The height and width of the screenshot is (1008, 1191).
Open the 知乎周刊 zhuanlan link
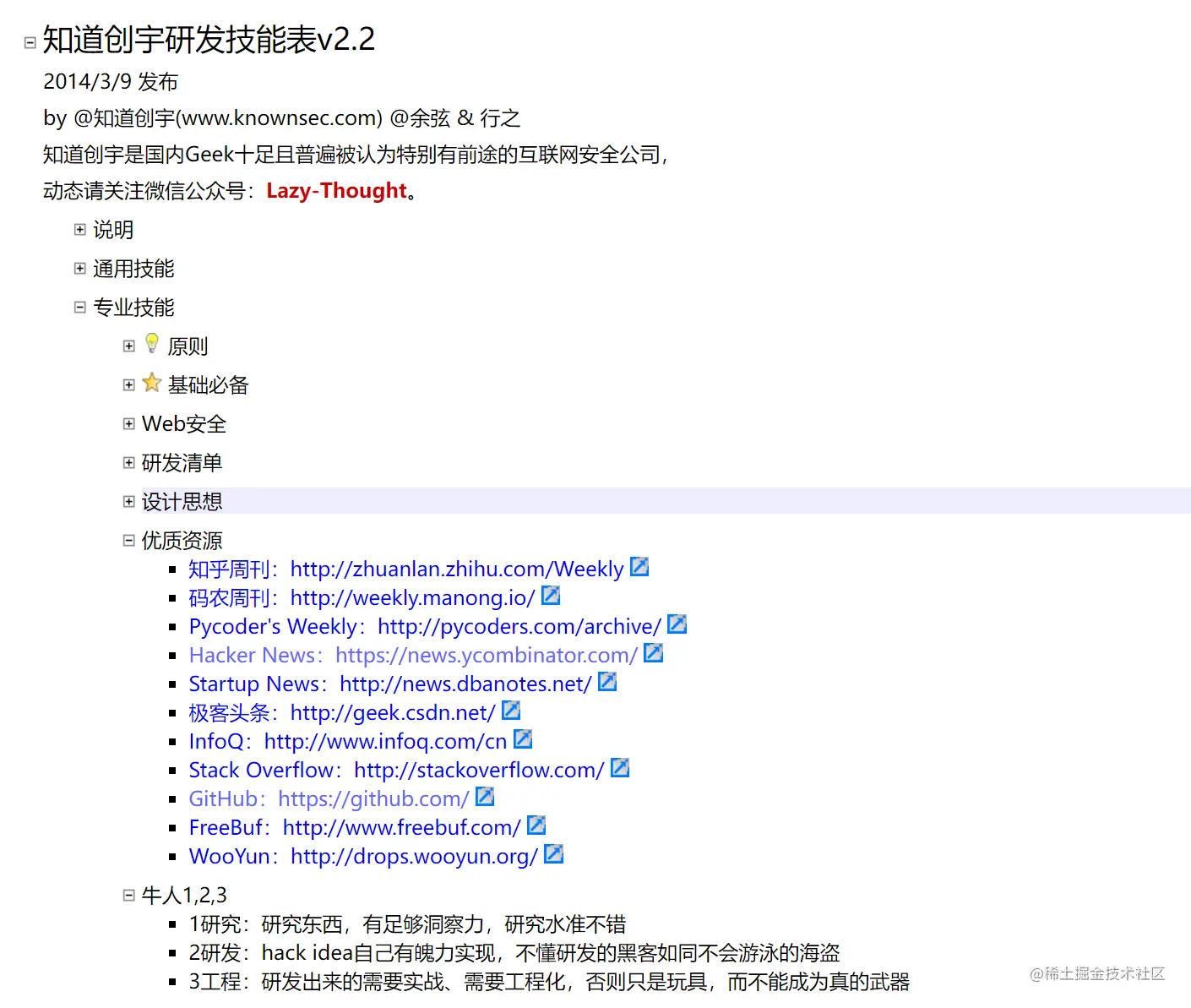406,569
